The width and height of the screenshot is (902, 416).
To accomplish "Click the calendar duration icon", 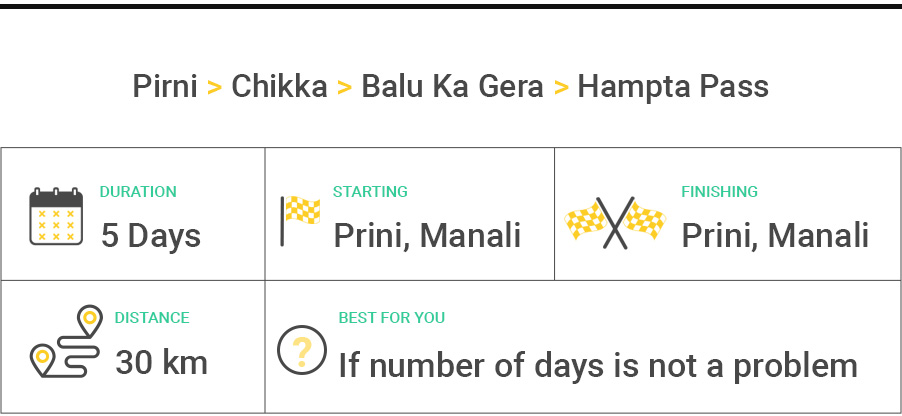I will tap(56, 217).
